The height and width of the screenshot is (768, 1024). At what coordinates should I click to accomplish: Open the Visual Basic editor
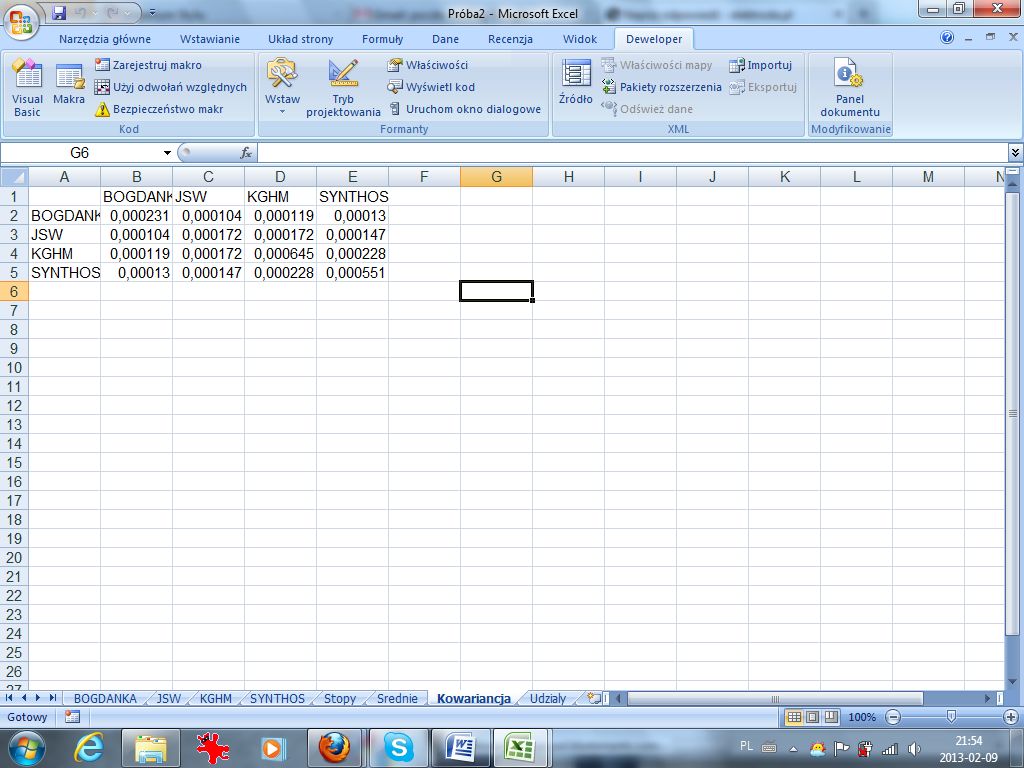(27, 88)
